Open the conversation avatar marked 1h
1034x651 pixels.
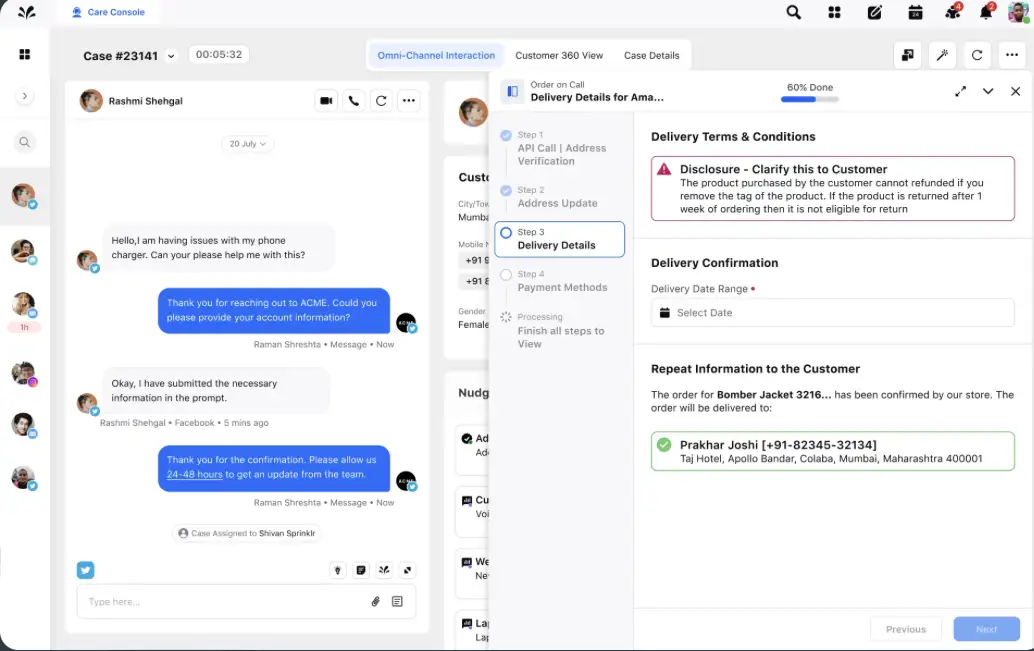(24, 305)
